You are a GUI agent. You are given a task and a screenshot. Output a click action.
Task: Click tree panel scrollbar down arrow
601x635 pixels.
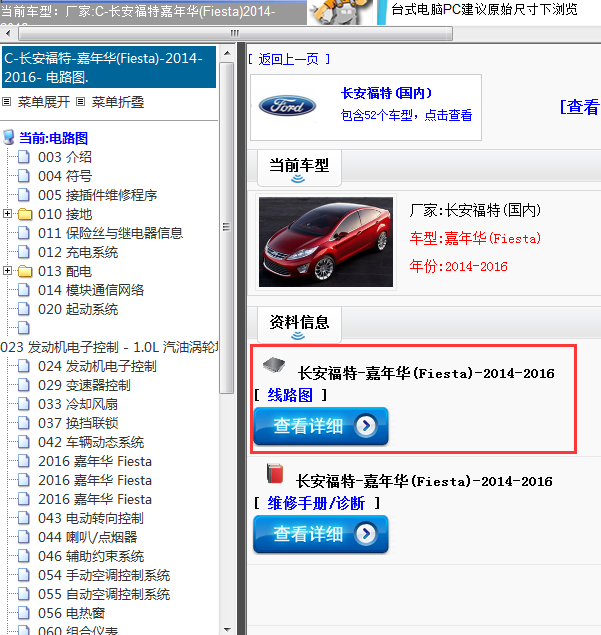click(227, 629)
